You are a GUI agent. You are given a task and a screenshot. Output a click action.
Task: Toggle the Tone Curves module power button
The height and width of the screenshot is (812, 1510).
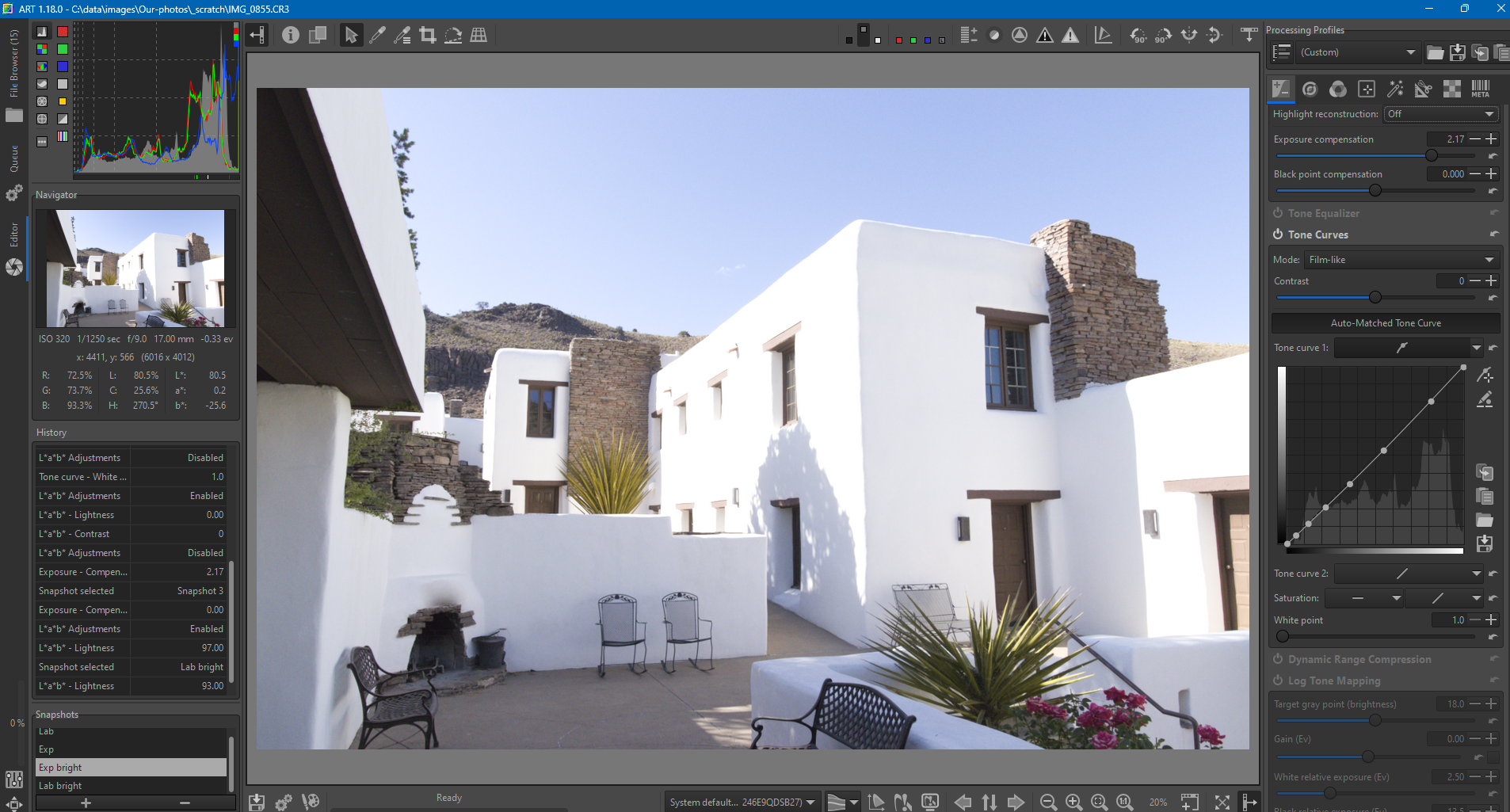(x=1278, y=234)
